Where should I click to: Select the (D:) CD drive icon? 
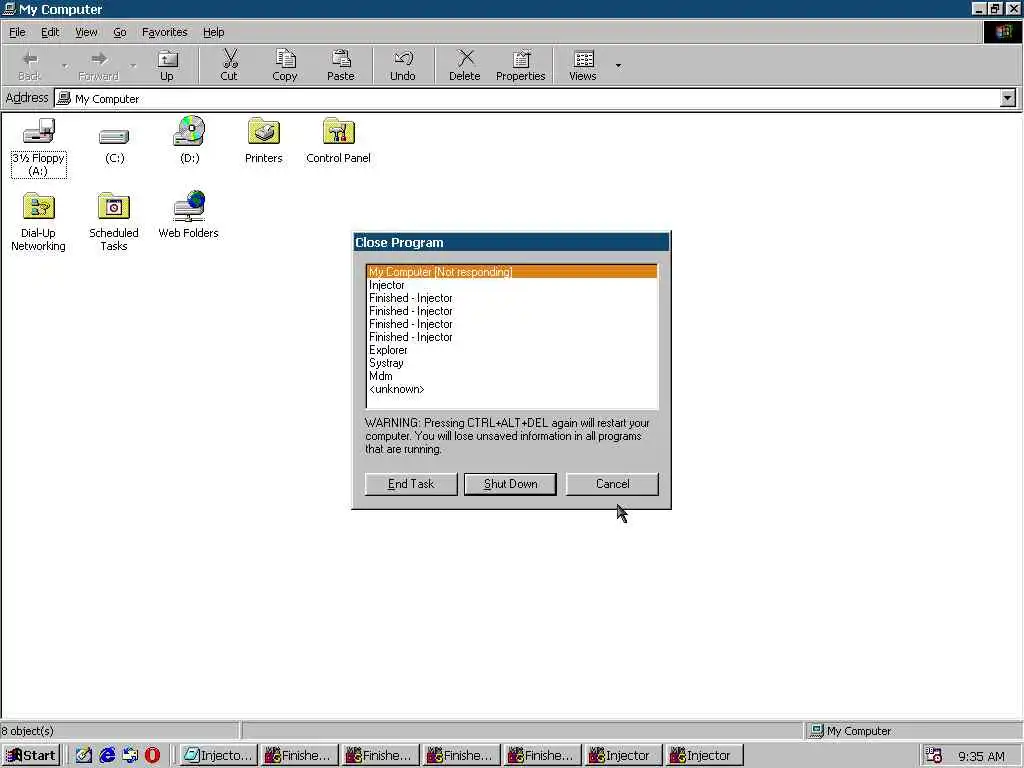point(189,140)
